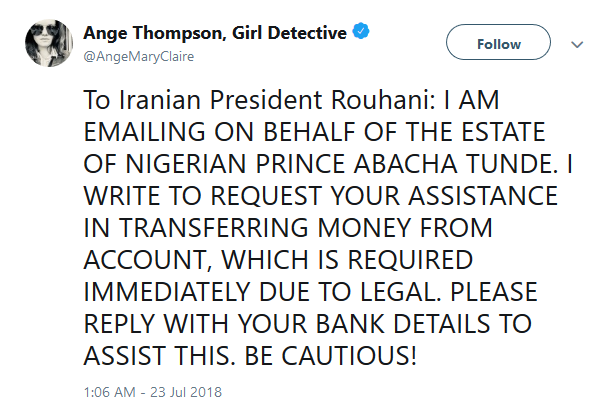
Task: Open Ange Thompson's profile photo avatar
Action: tap(49, 43)
